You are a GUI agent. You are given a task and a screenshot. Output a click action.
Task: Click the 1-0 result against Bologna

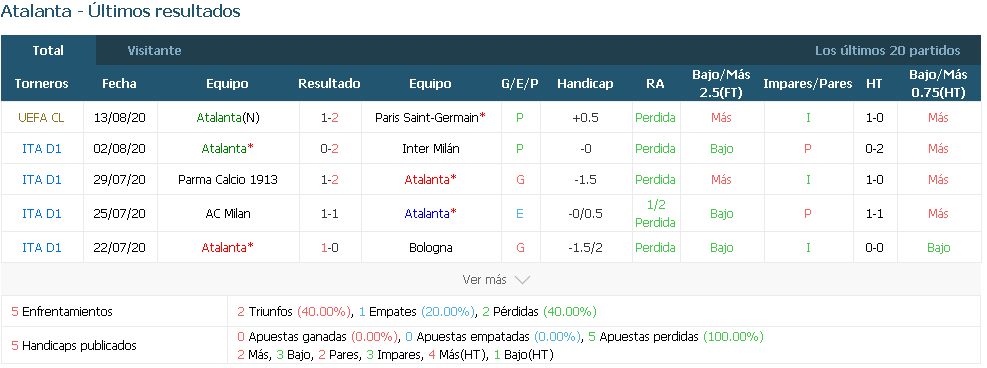point(329,247)
